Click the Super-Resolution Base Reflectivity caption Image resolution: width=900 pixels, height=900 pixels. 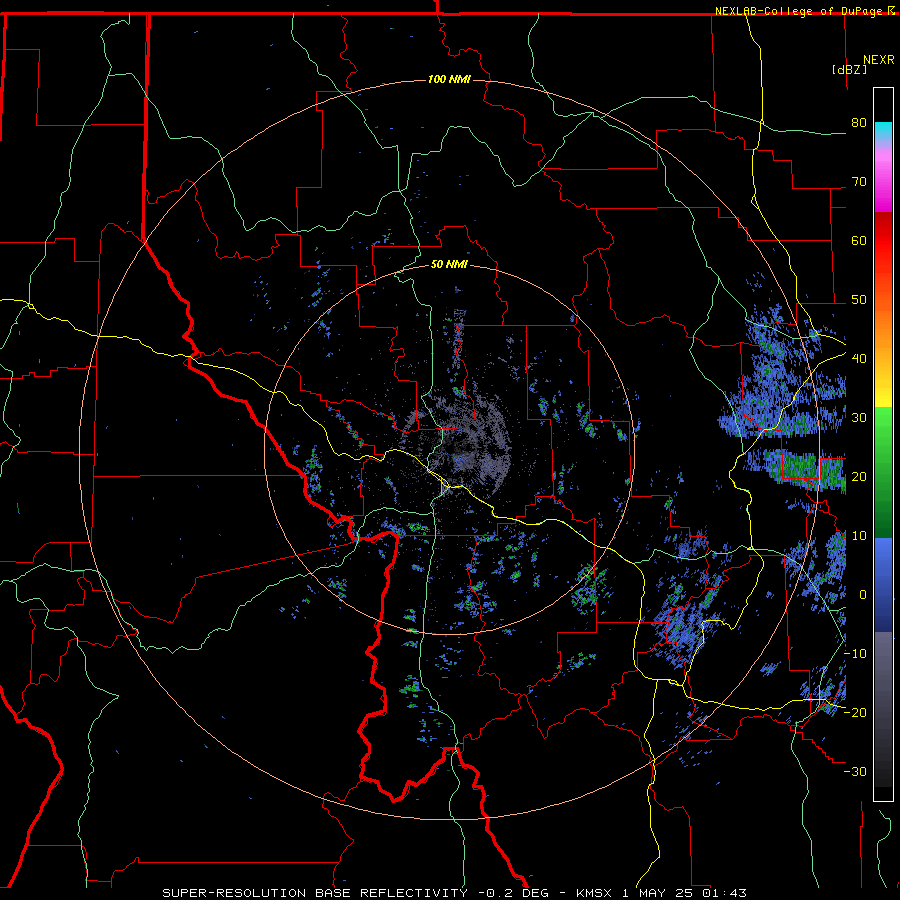tap(314, 893)
